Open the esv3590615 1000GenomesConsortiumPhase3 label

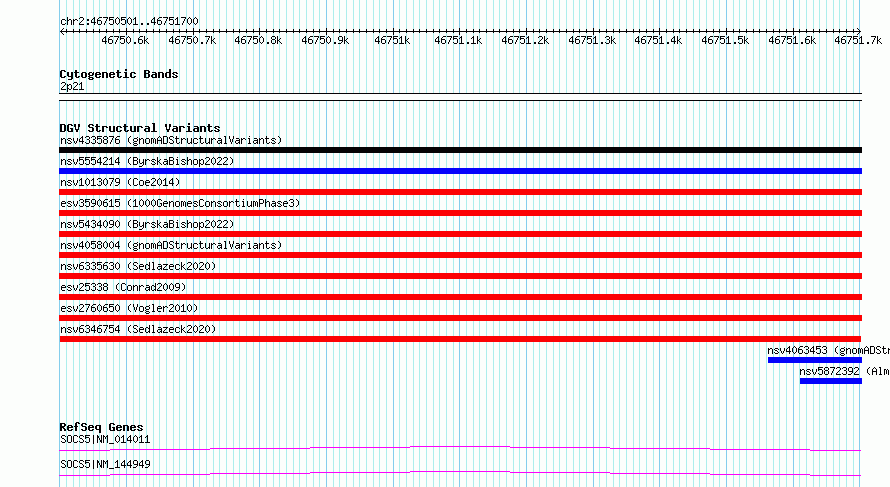click(180, 203)
